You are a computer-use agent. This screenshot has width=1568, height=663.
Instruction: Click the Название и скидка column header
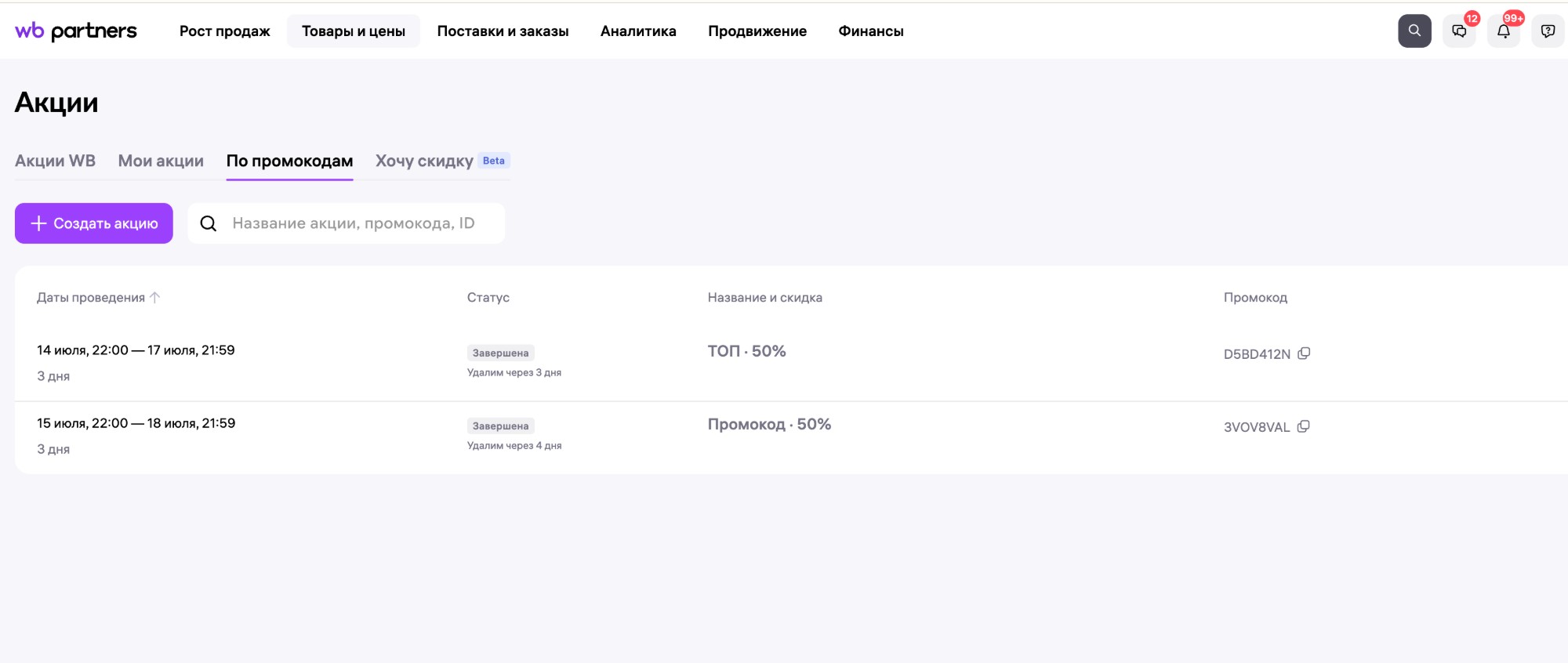[765, 298]
